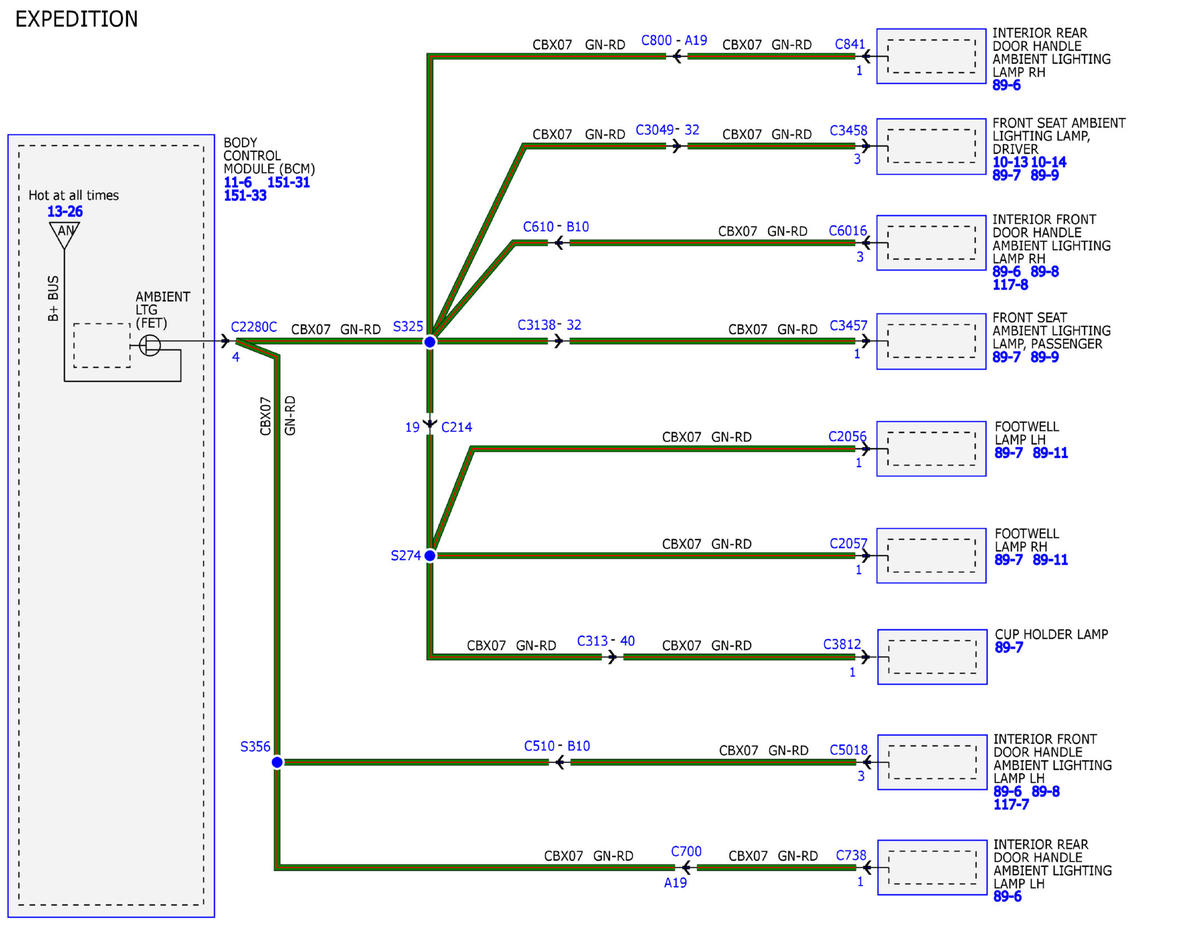Open the BCM page reference 11-6

[238, 182]
